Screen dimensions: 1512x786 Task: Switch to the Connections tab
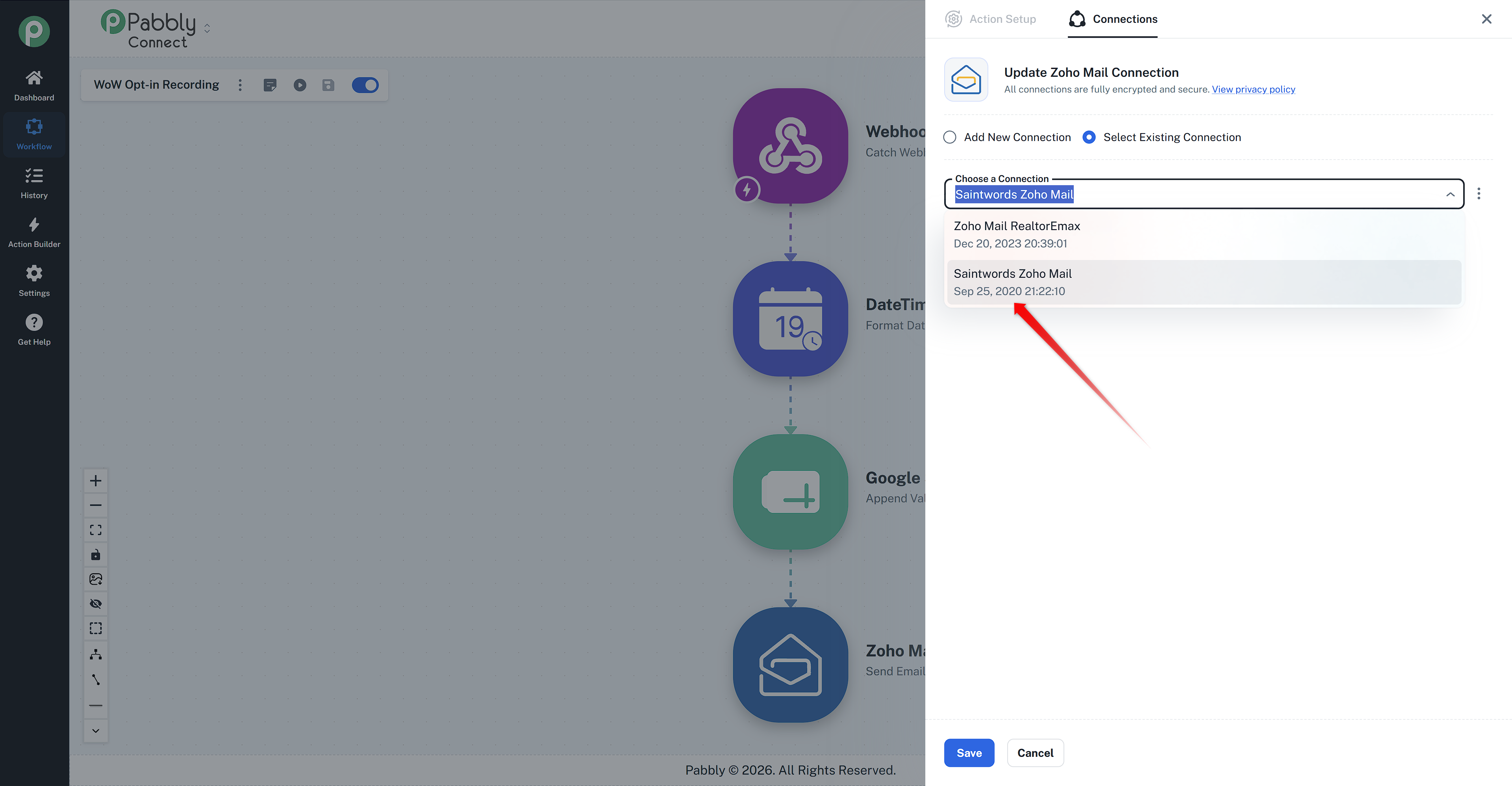[x=1113, y=19]
